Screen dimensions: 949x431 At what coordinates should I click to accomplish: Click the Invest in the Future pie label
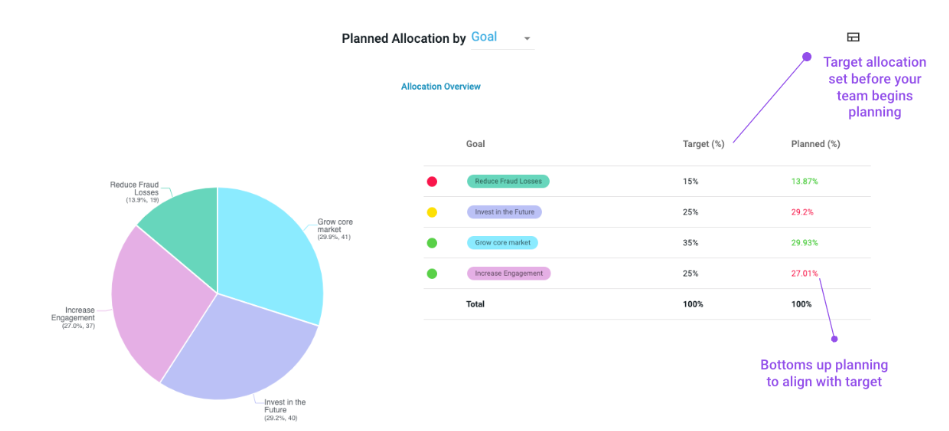(x=284, y=410)
